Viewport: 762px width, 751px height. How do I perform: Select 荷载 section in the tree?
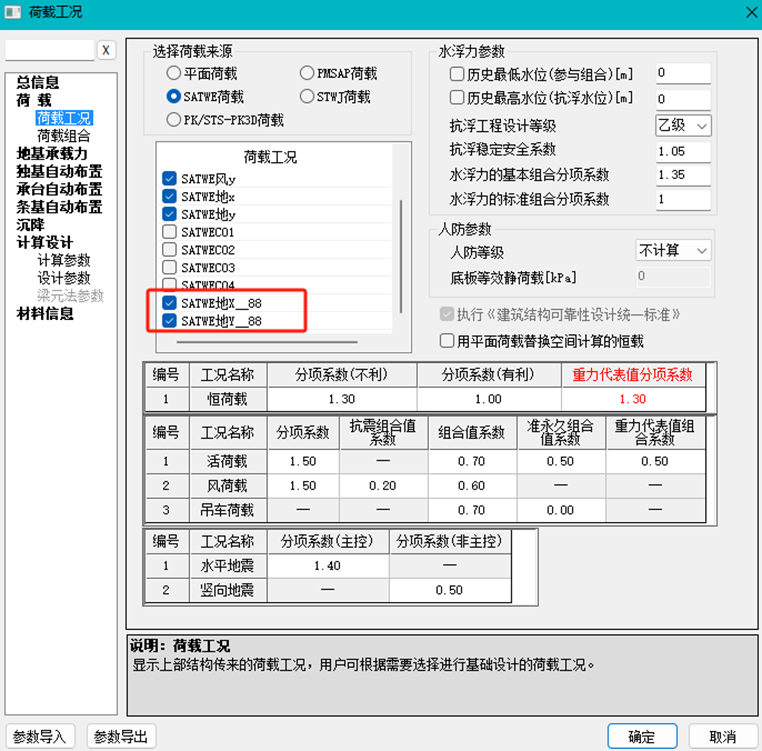tap(34, 100)
